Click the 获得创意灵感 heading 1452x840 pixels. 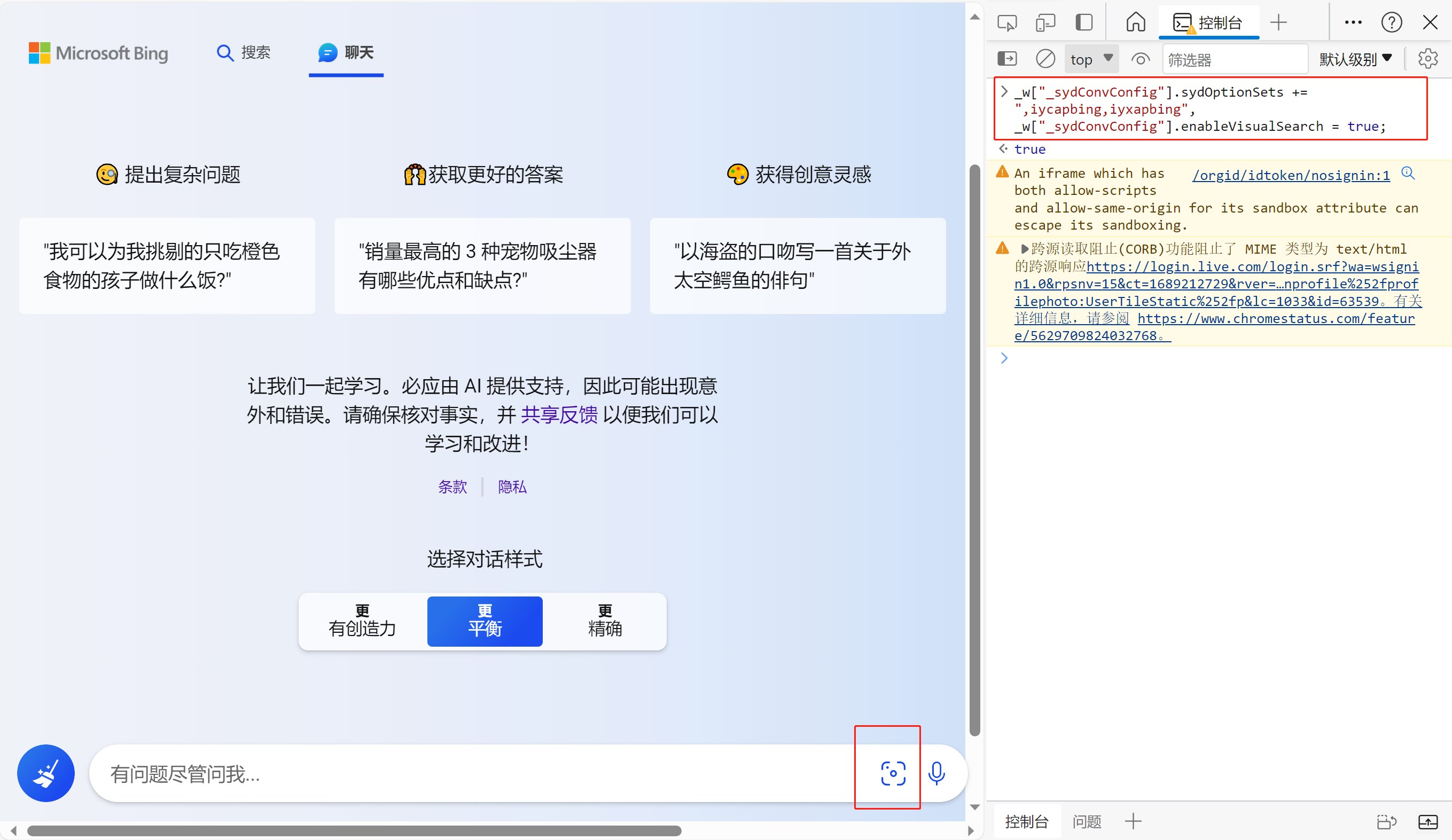799,174
